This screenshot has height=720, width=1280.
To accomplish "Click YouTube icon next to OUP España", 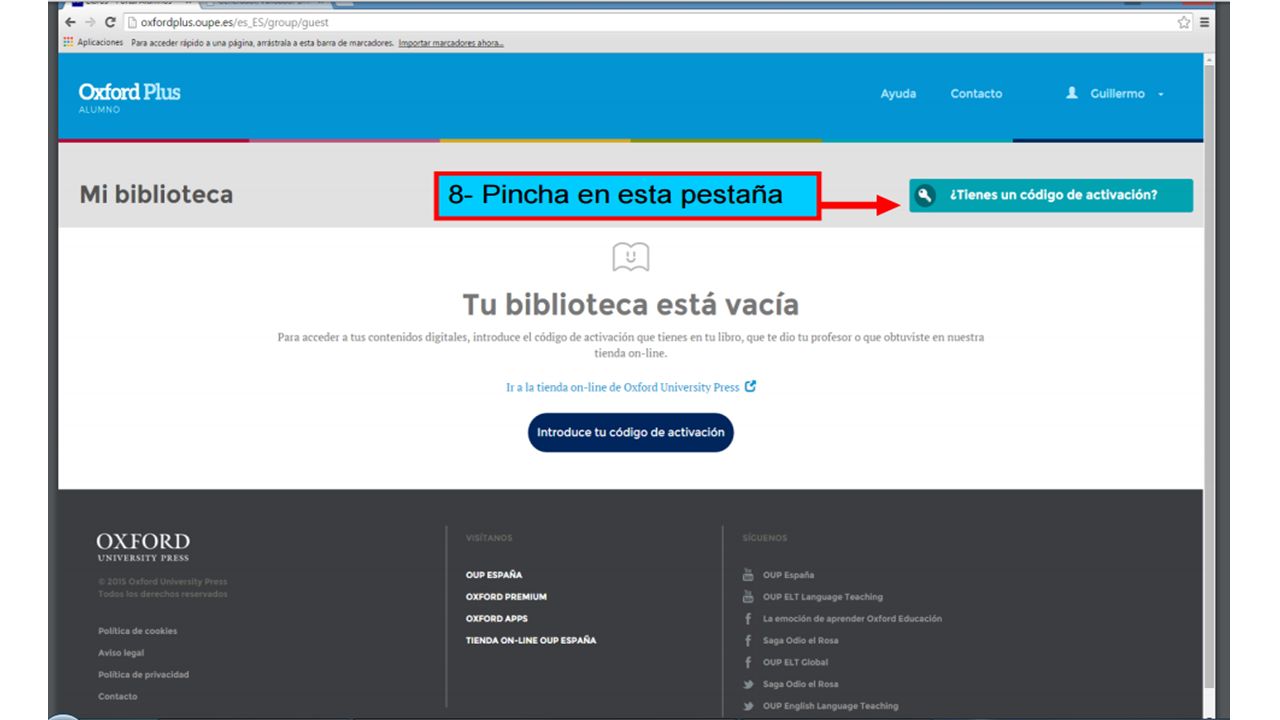I will tap(748, 575).
